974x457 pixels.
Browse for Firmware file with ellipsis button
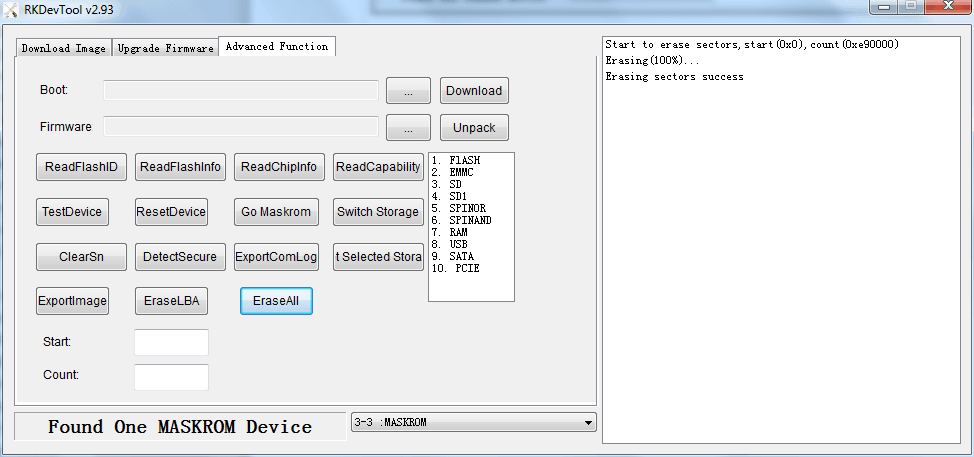pyautogui.click(x=408, y=128)
